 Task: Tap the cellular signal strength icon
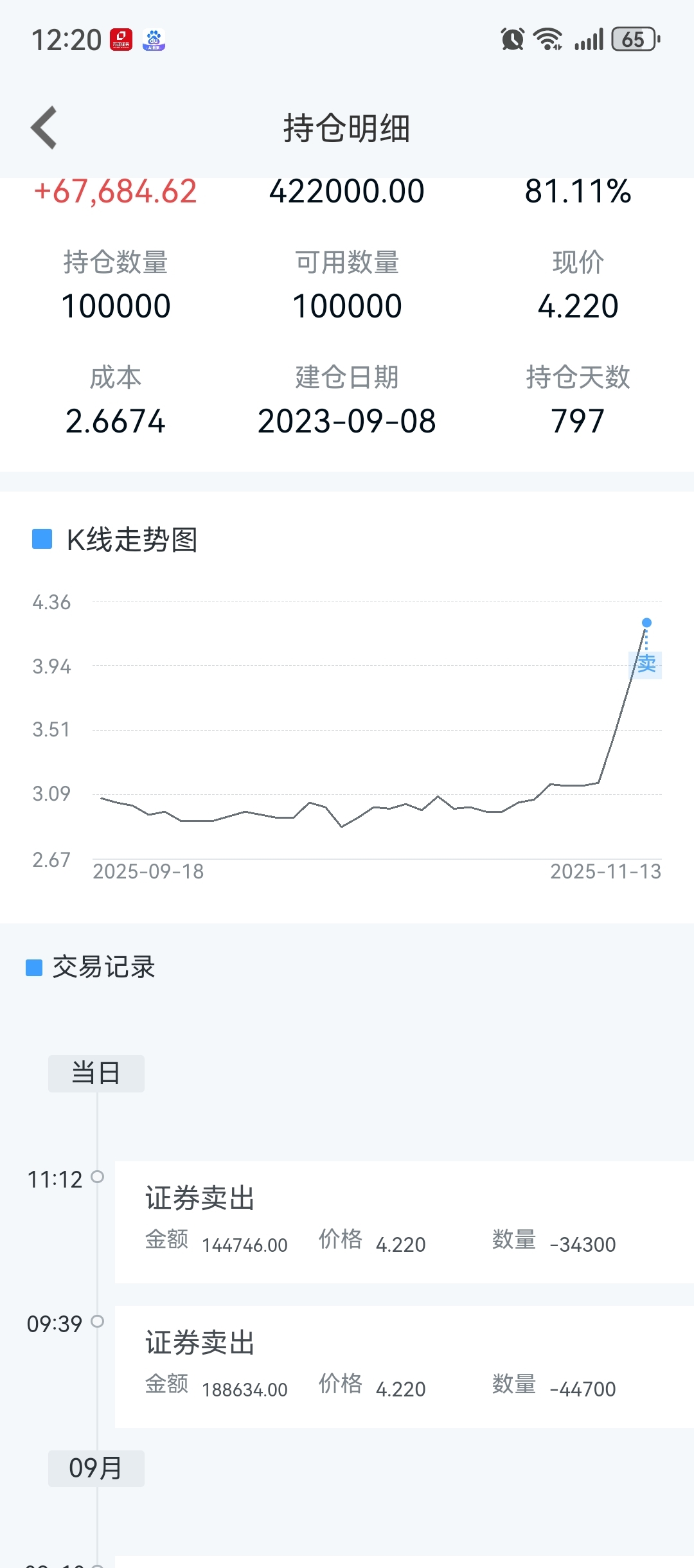click(589, 39)
